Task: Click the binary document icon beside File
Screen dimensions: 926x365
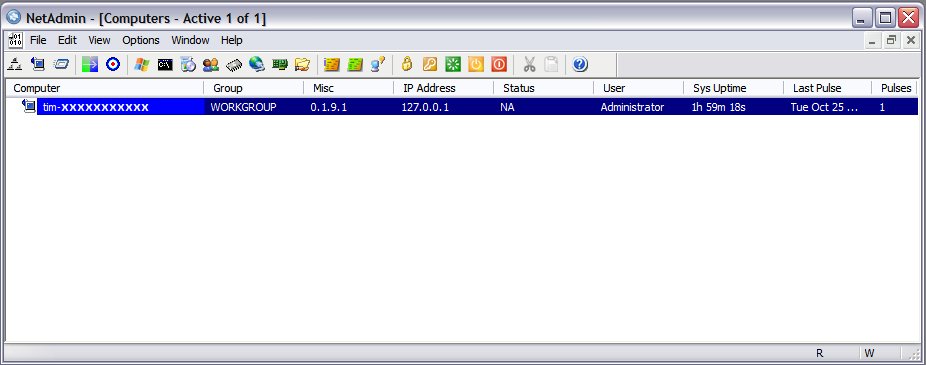Action: click(15, 40)
